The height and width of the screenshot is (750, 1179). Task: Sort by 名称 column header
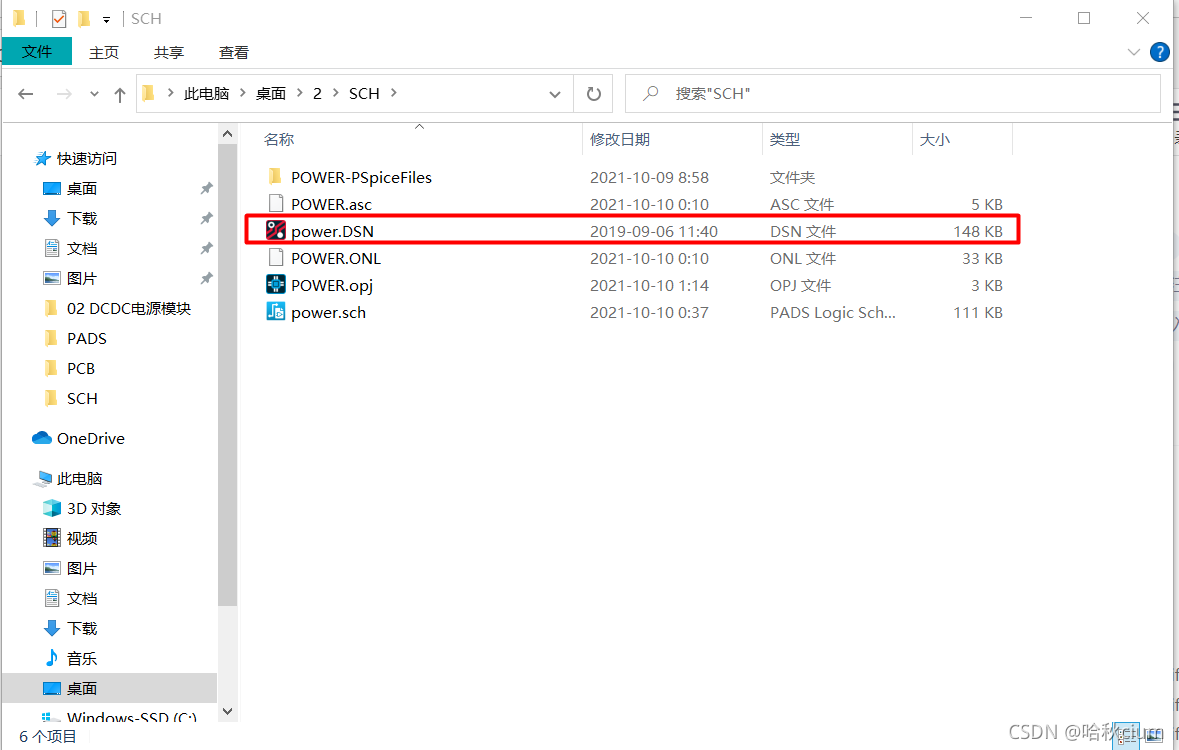(279, 139)
